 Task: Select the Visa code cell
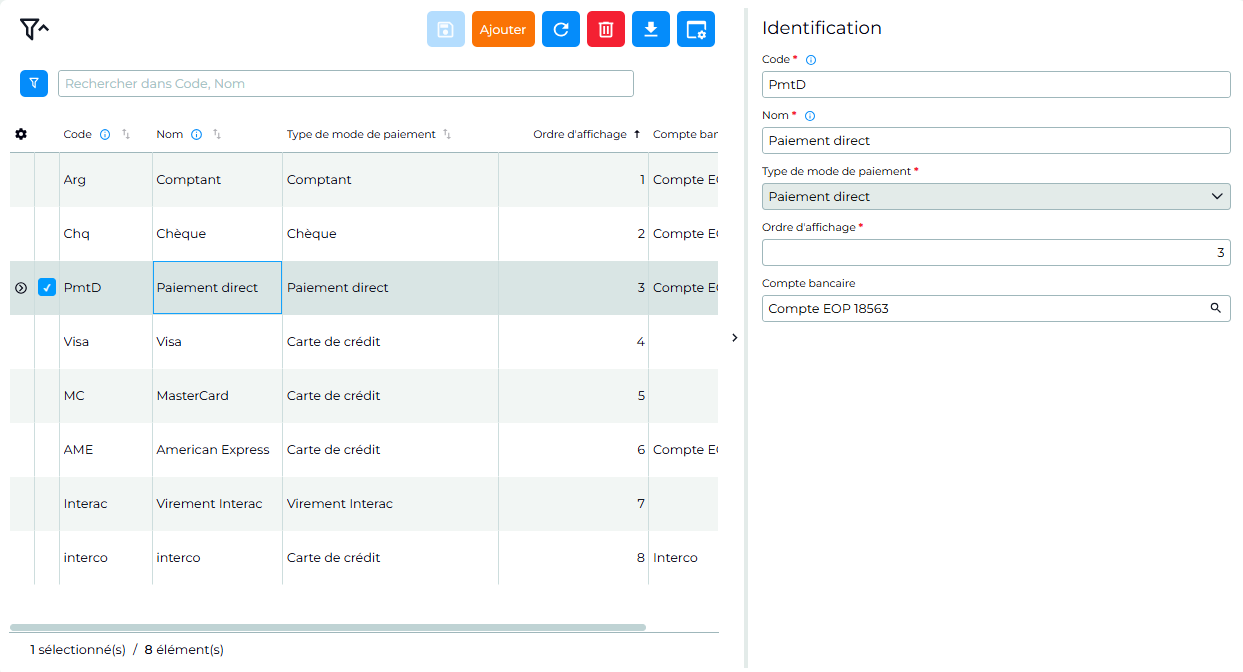[106, 342]
